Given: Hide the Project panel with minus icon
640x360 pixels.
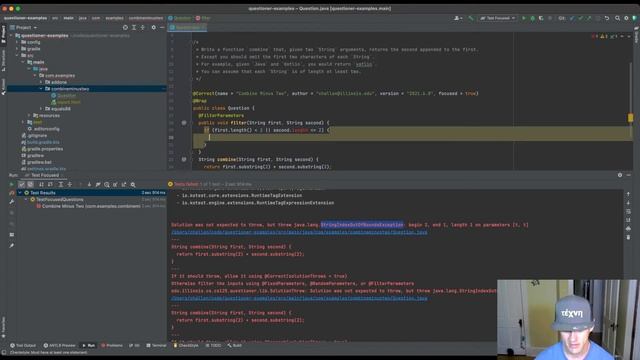Looking at the screenshot, I should coord(162,27).
